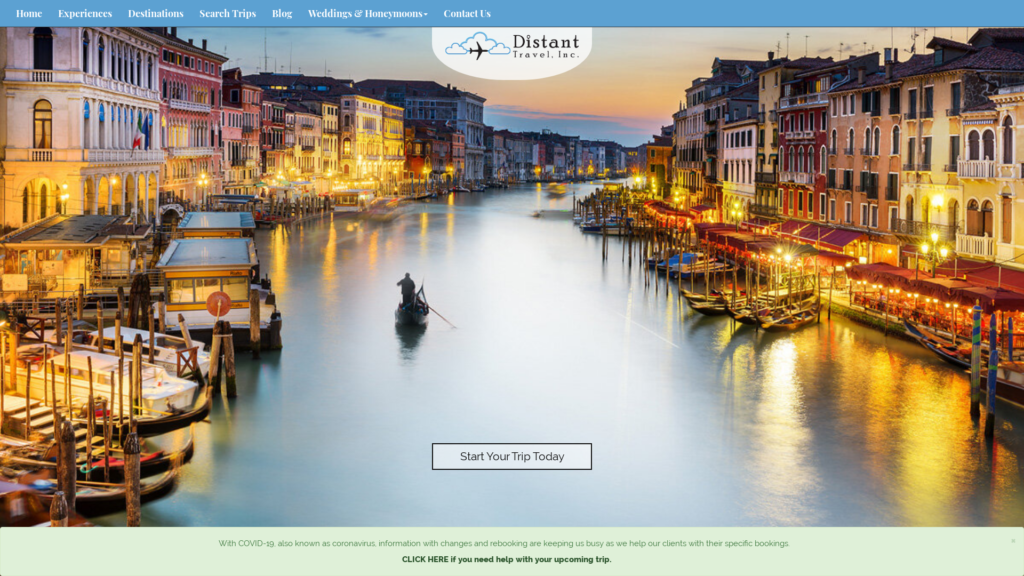Expand the Weddings & Honeymoons dropdown caret

click(426, 14)
